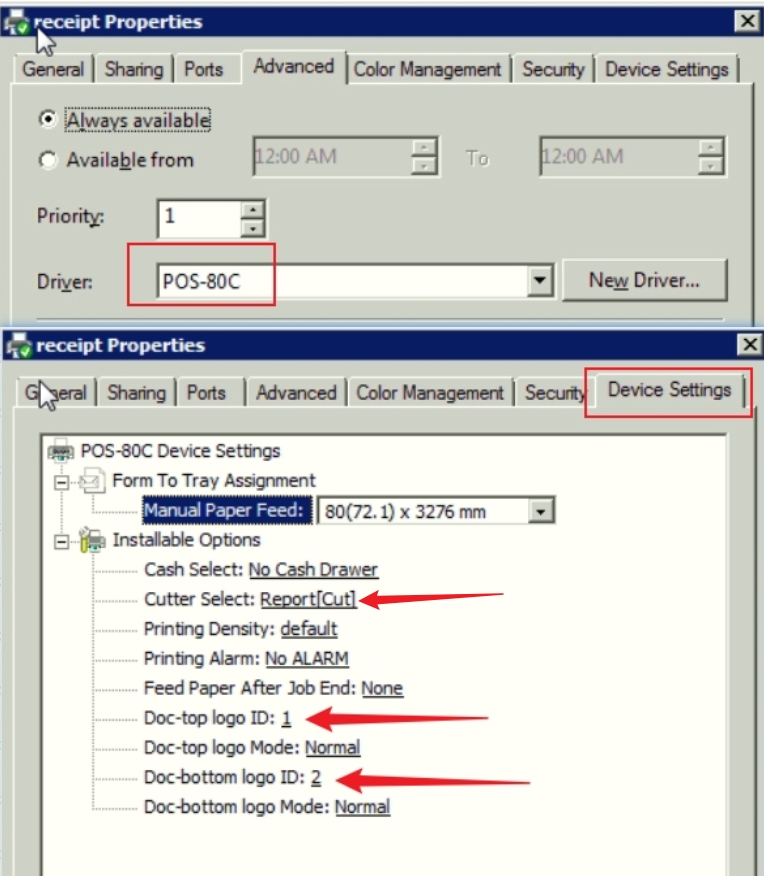Image resolution: width=764 pixels, height=876 pixels.
Task: Open Manual Paper Feed size dropdown
Action: (541, 511)
